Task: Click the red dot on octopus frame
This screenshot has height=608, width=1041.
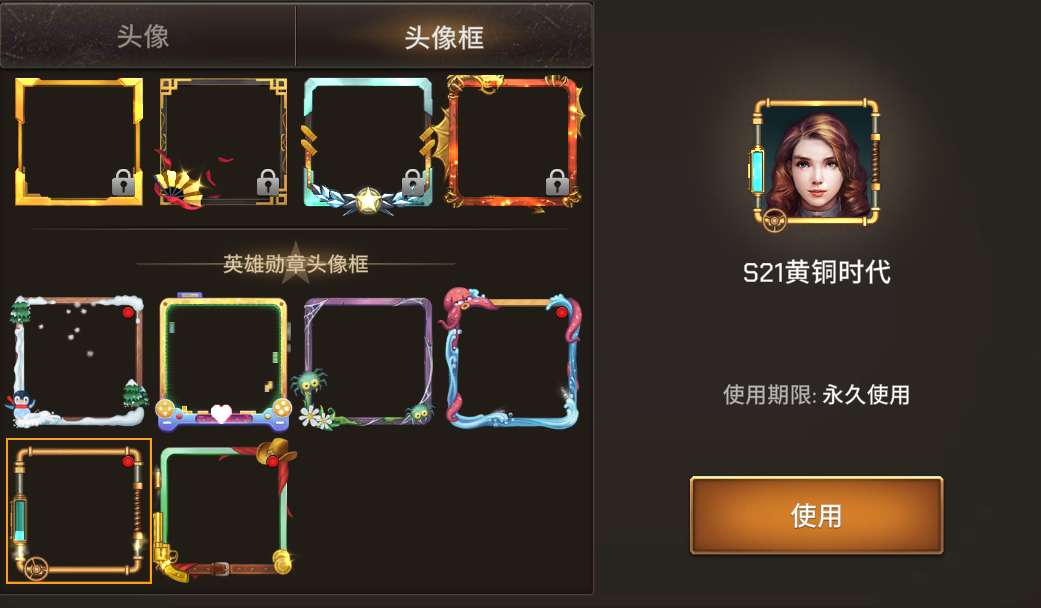Action: (x=562, y=313)
